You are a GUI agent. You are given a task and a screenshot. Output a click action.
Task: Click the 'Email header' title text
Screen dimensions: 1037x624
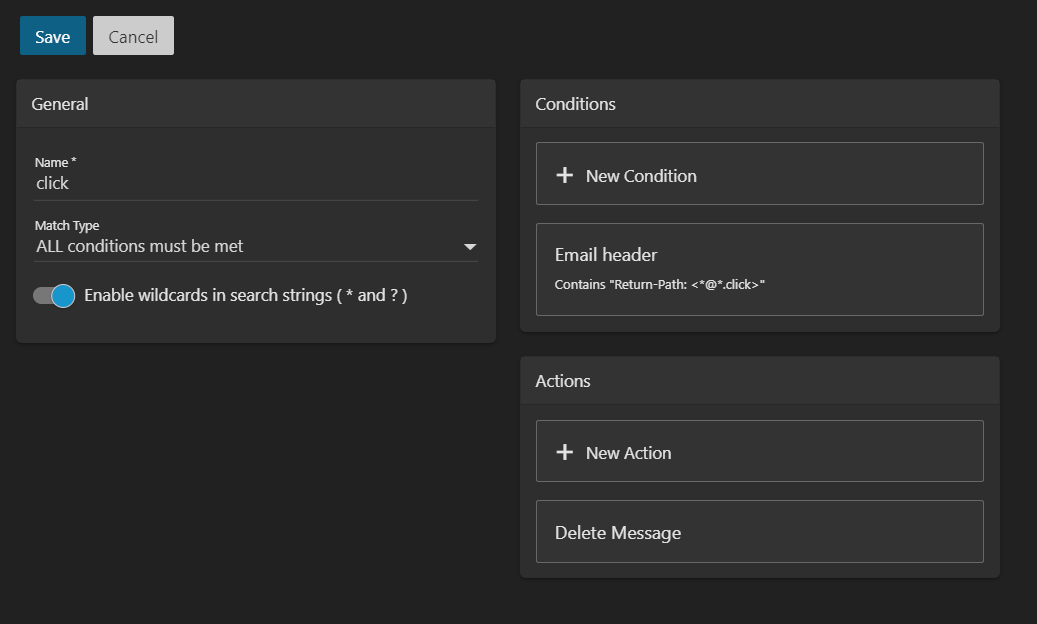click(x=606, y=255)
